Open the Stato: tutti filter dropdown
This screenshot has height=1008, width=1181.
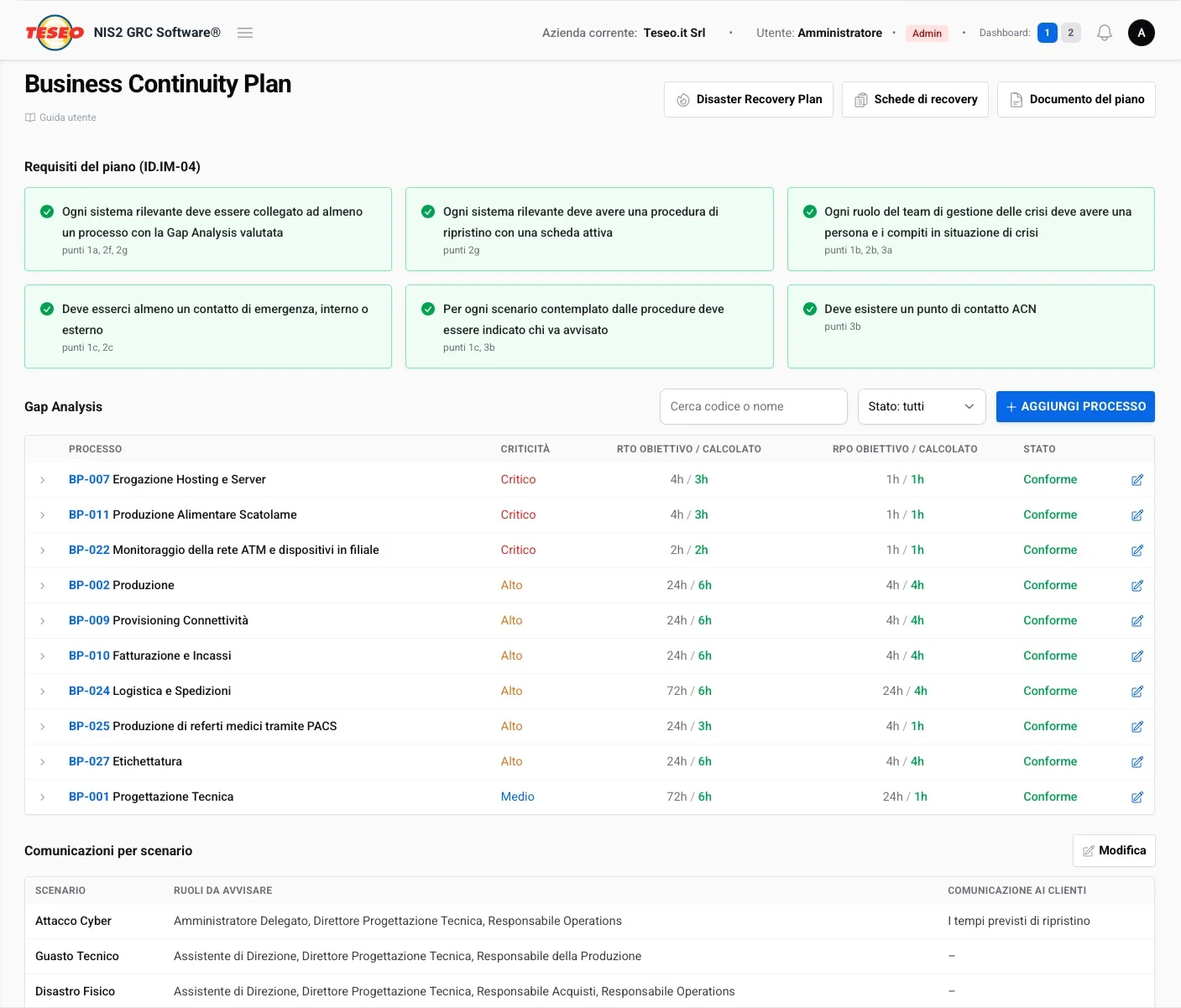click(x=922, y=406)
